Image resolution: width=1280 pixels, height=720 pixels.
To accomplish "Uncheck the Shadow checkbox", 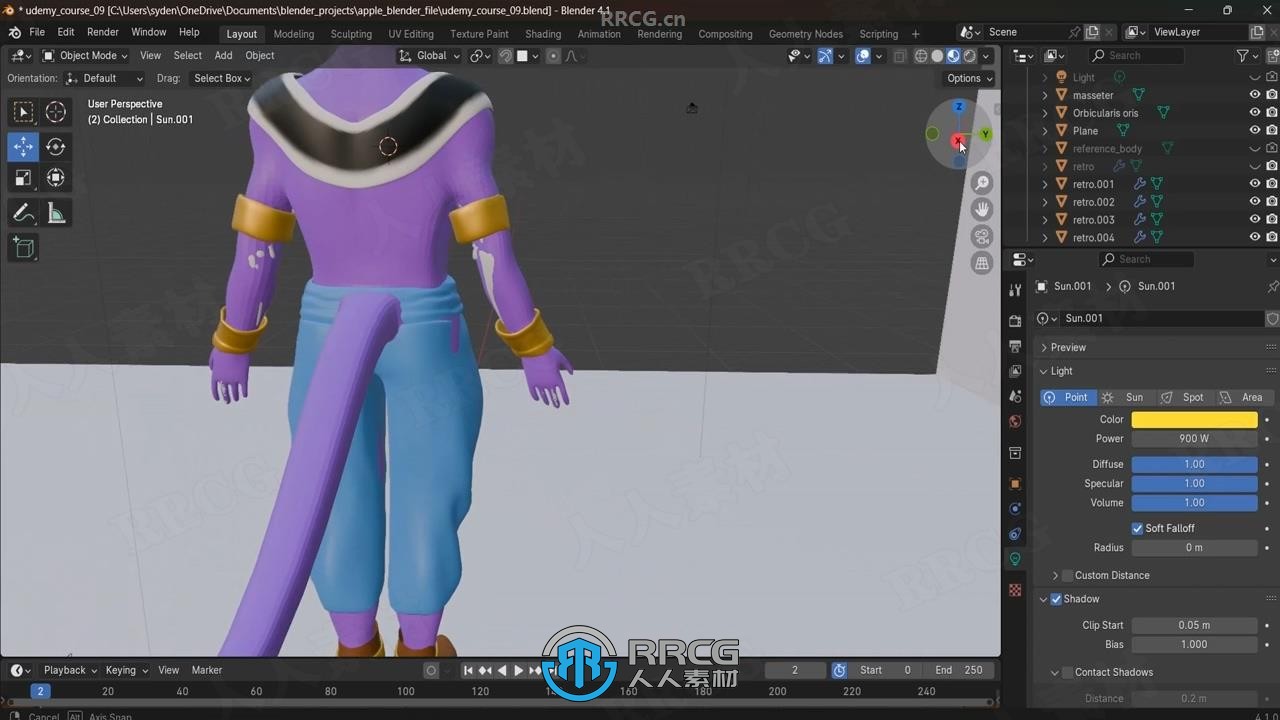I will click(x=1056, y=599).
